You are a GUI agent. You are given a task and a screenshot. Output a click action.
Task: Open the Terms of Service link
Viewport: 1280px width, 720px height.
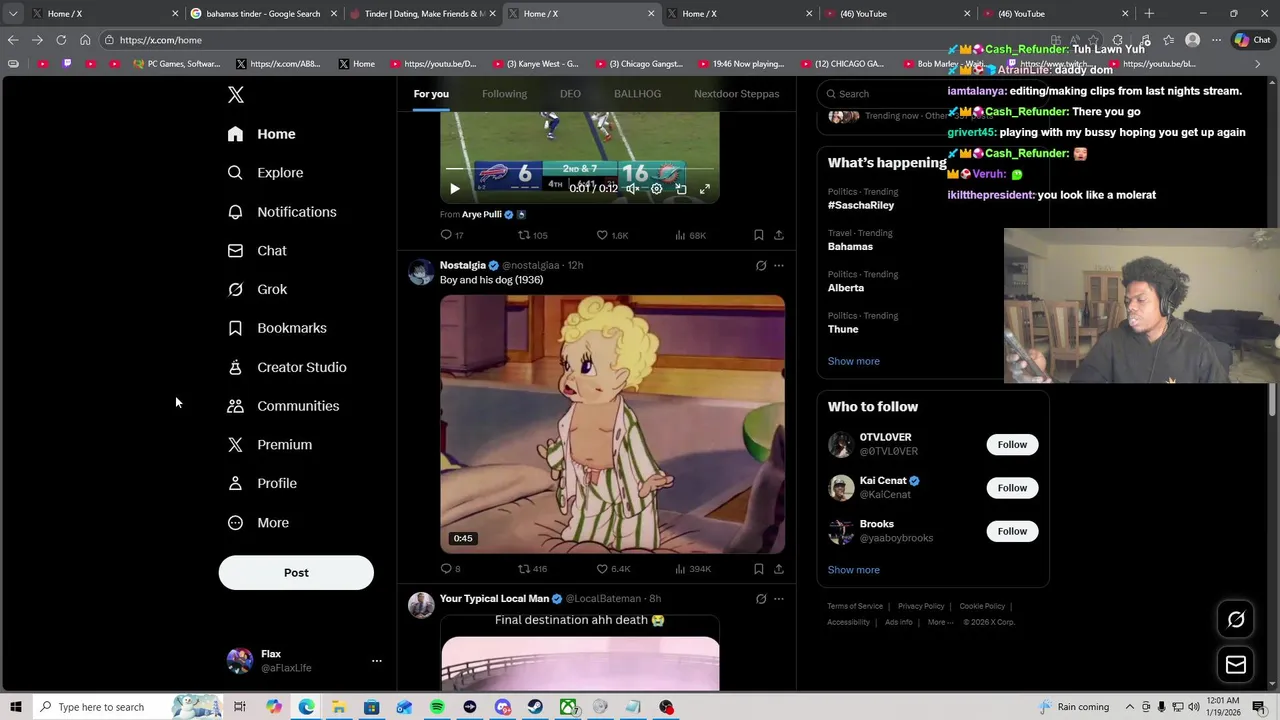855,606
